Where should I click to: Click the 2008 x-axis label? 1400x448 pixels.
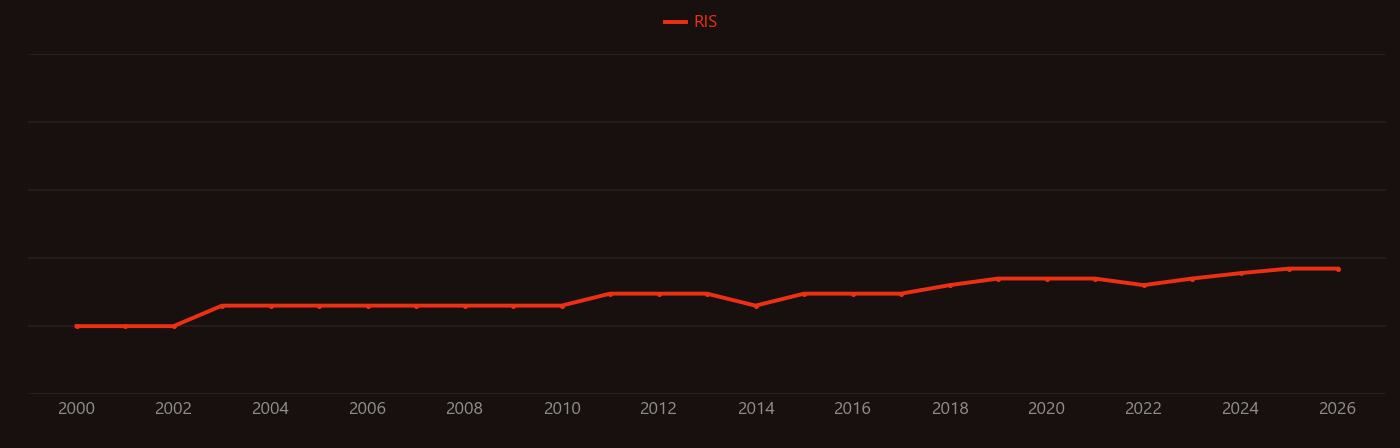click(x=465, y=409)
